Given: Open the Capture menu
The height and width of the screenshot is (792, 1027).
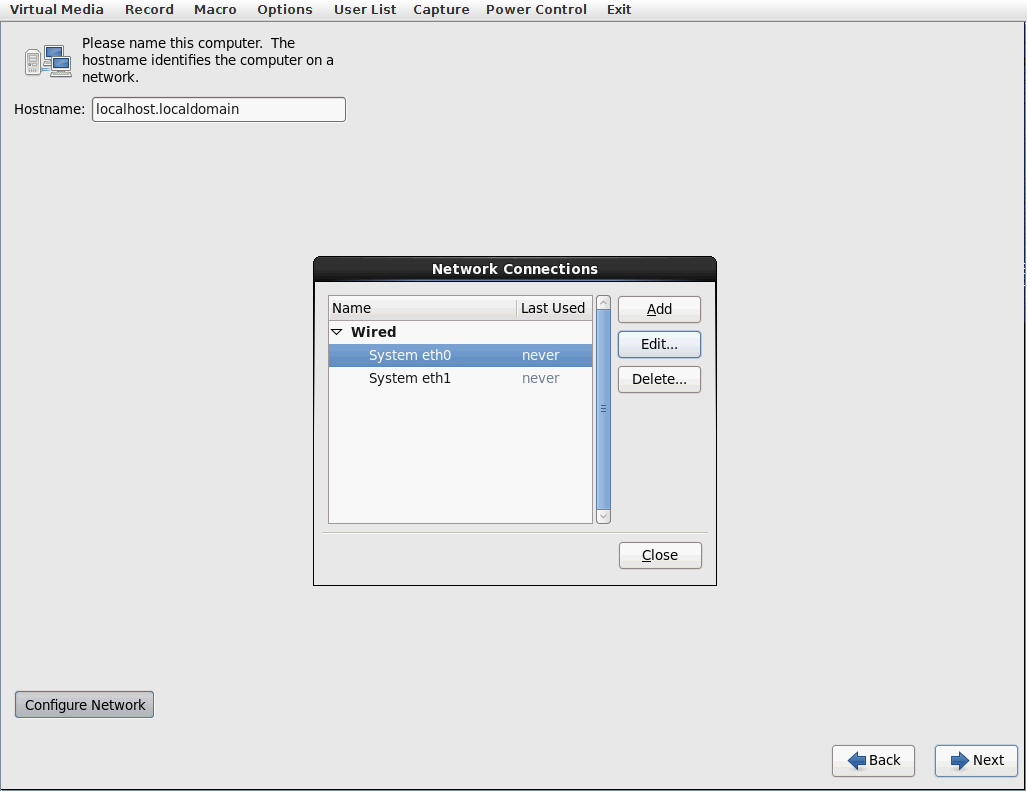Looking at the screenshot, I should click(x=441, y=9).
